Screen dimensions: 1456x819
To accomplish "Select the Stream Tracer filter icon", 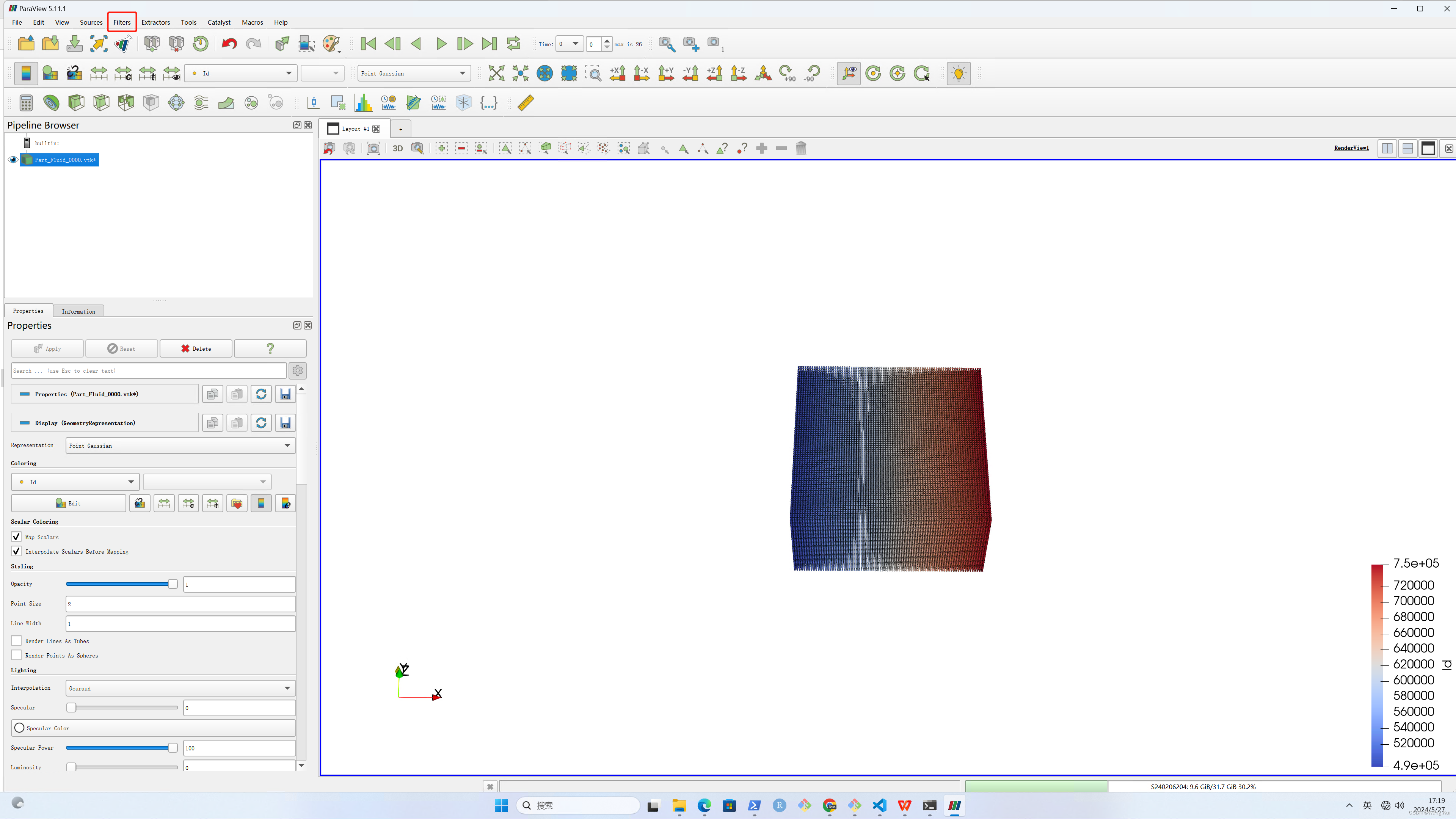I will click(201, 102).
